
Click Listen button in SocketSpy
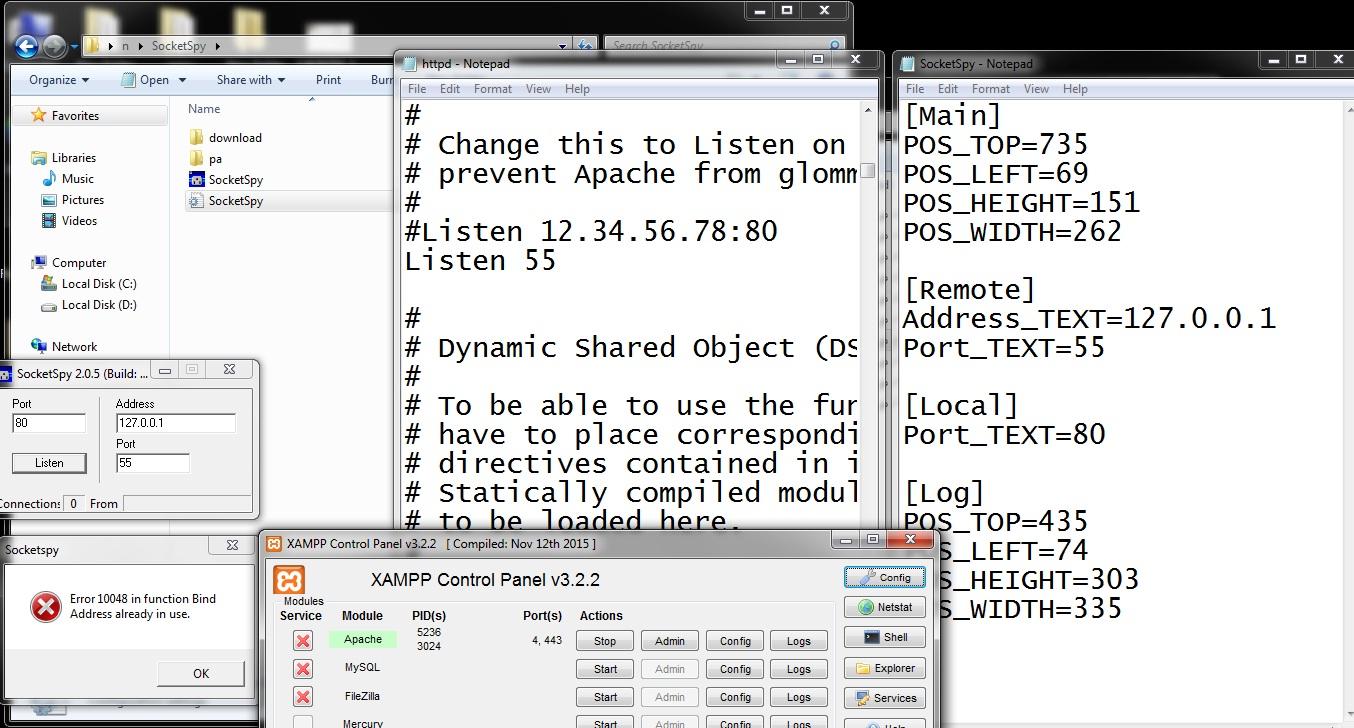(49, 463)
